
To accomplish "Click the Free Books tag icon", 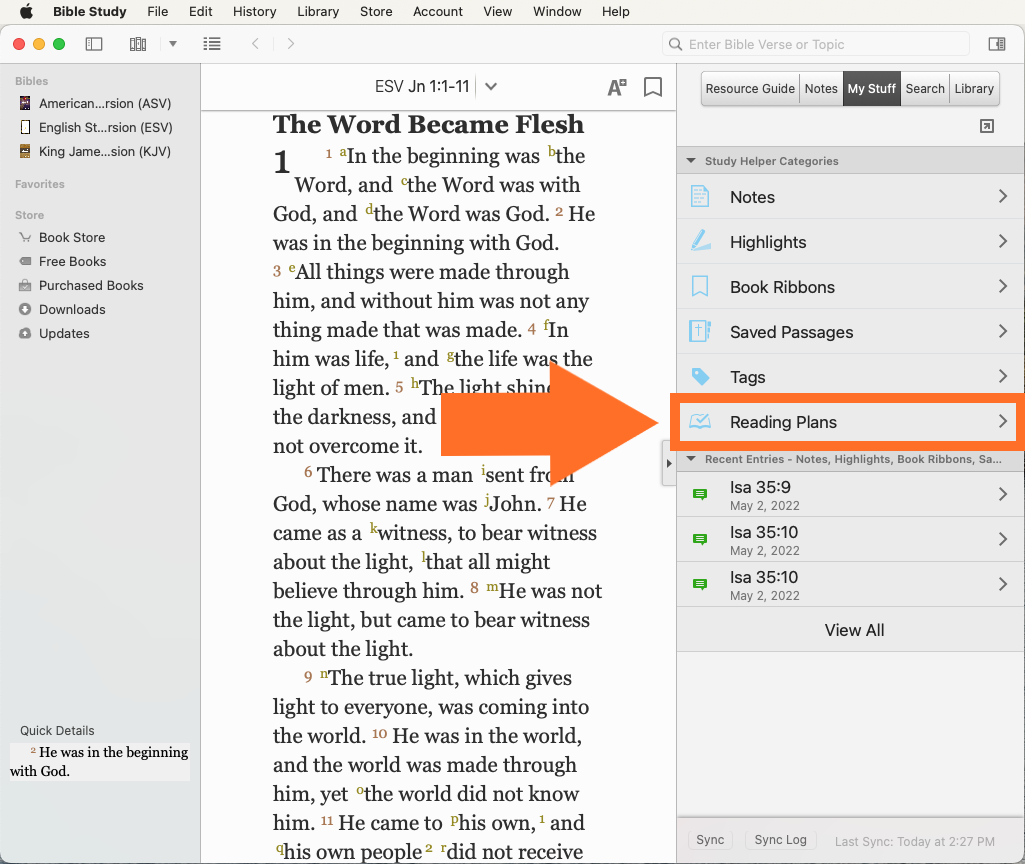I will (x=25, y=261).
